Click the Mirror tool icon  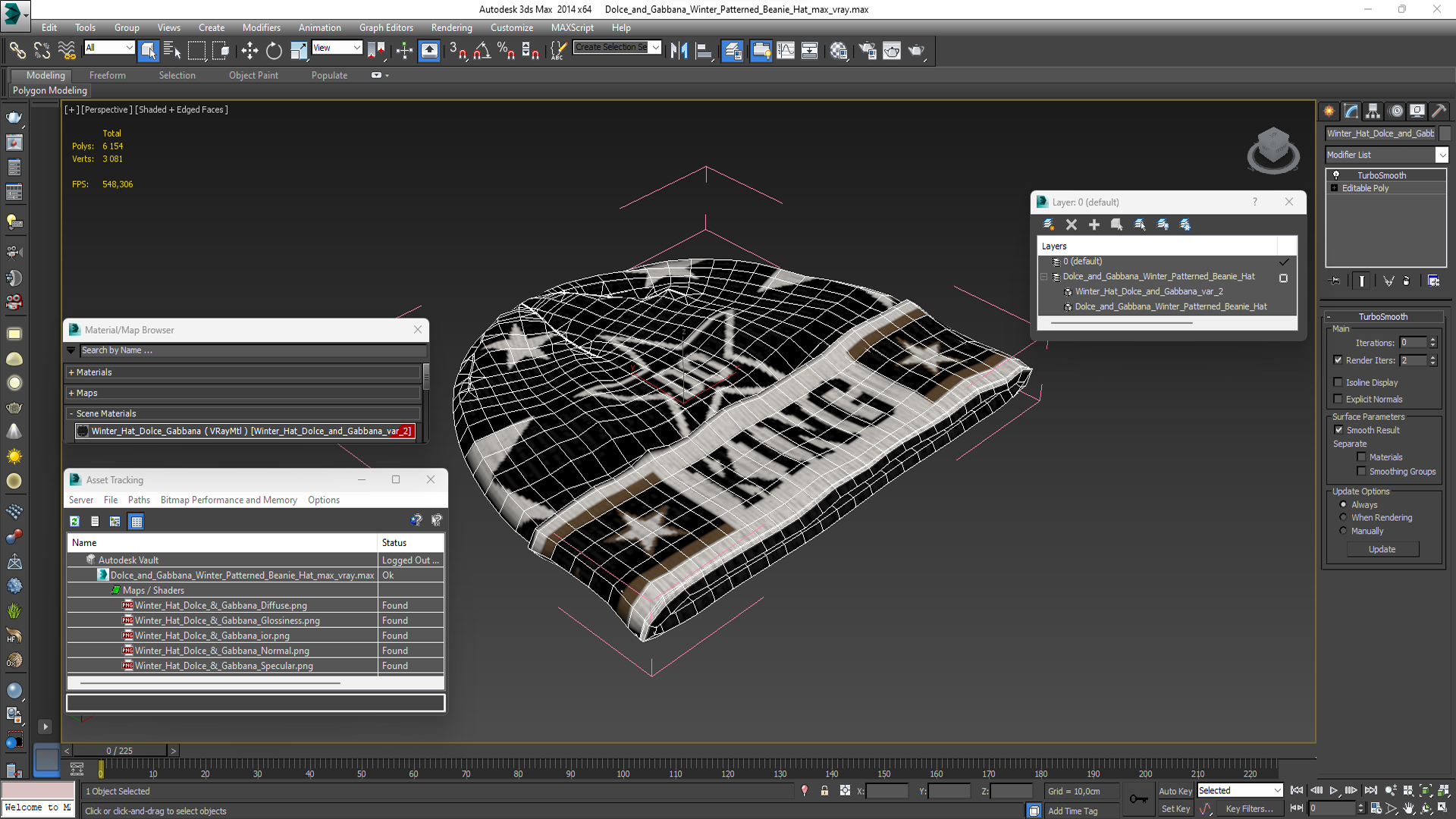(x=679, y=51)
